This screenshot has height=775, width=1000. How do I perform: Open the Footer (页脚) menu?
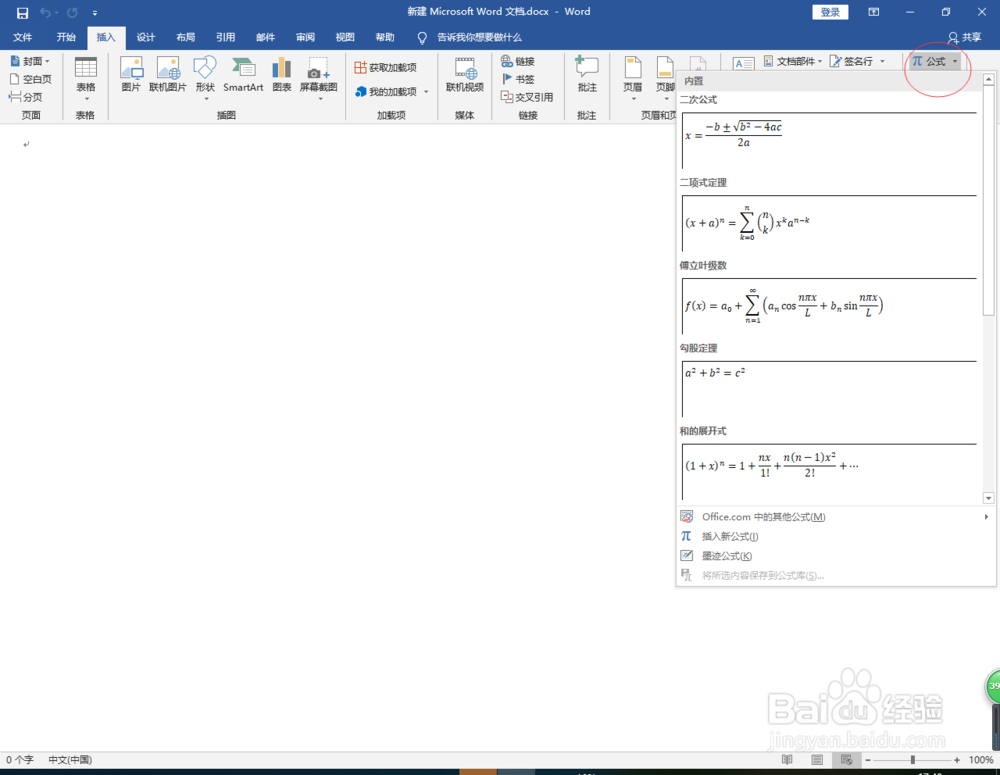(x=665, y=77)
